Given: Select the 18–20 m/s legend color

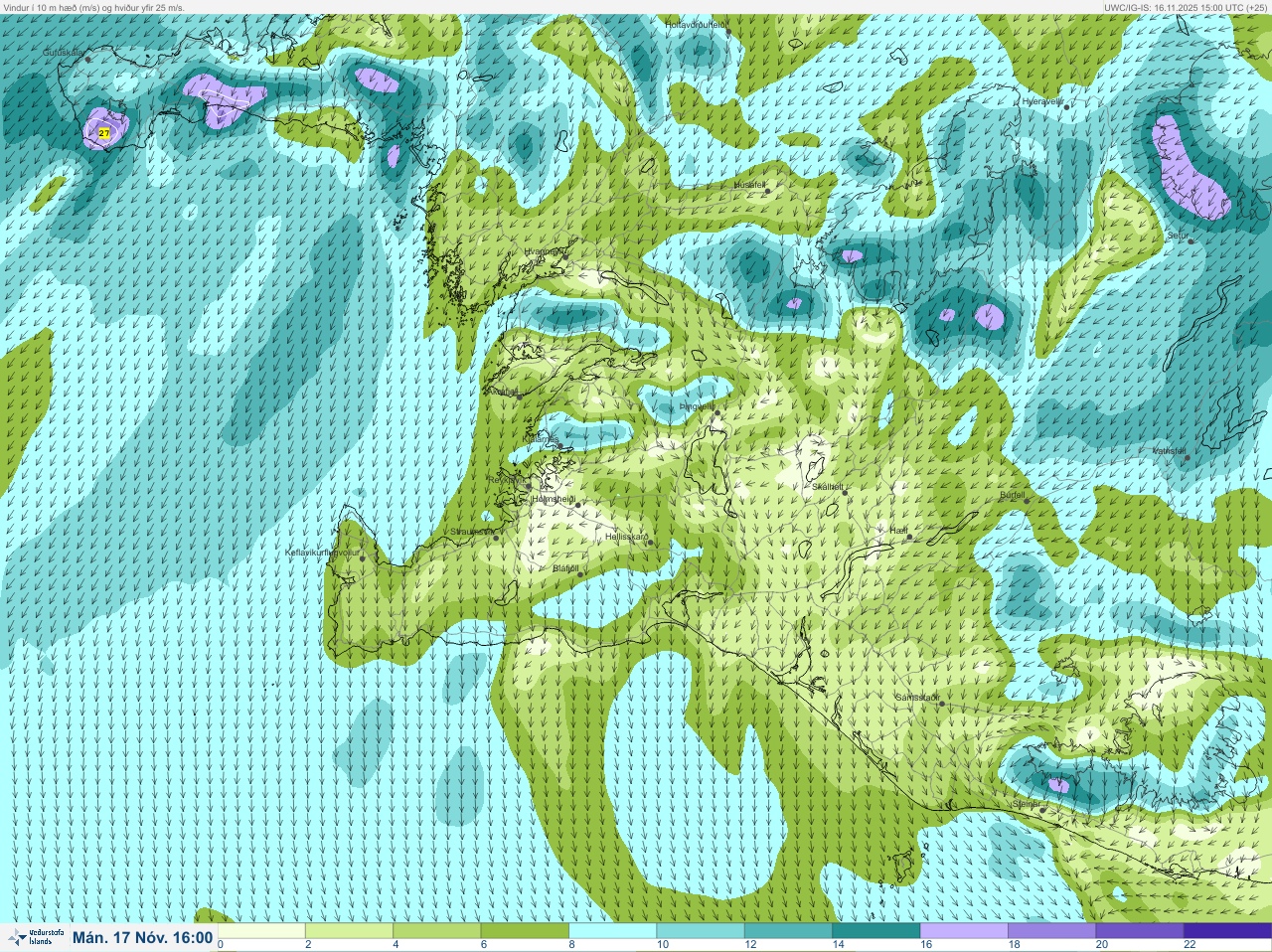Looking at the screenshot, I should tap(1051, 931).
